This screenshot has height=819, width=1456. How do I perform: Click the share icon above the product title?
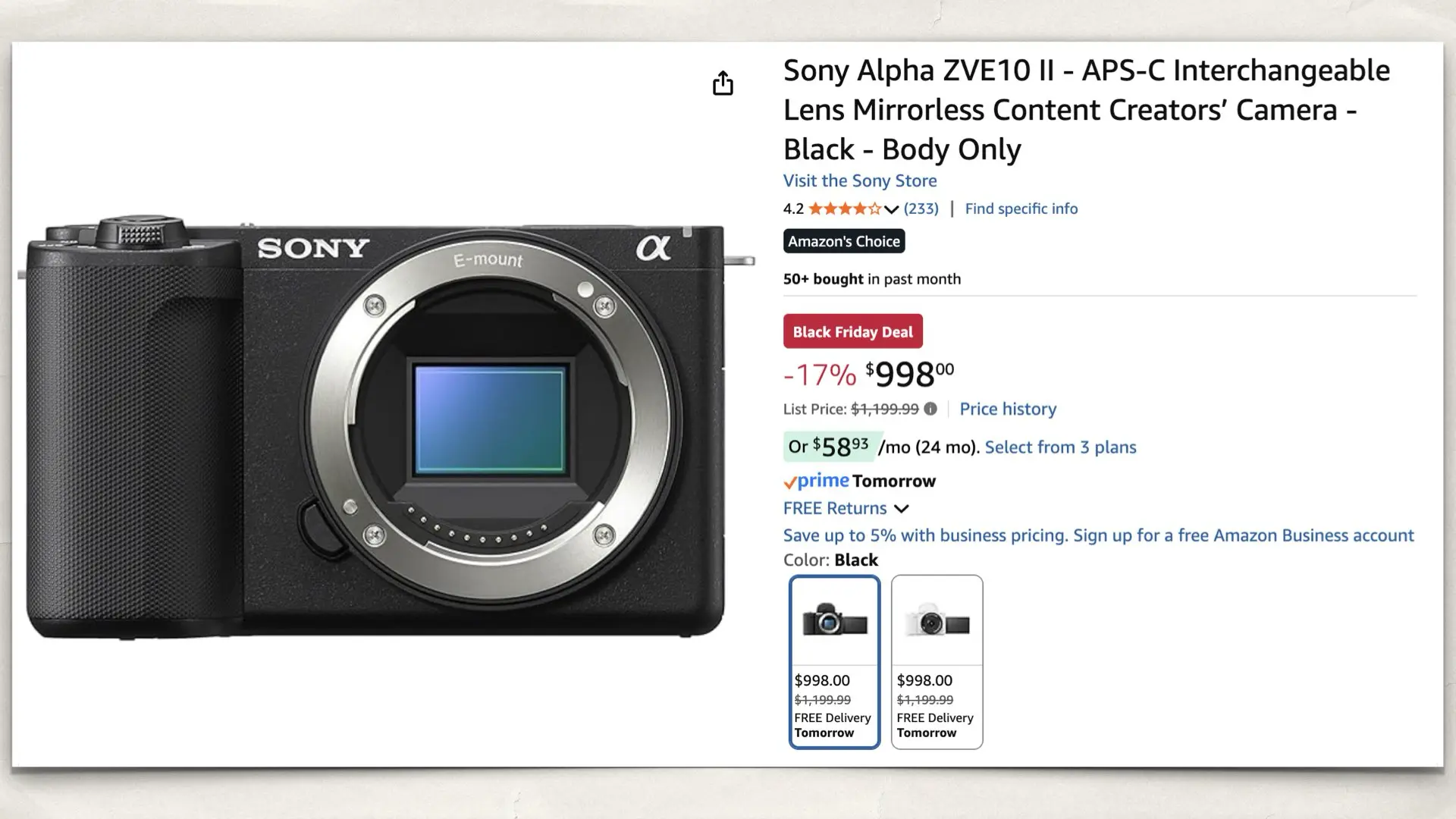coord(723,83)
